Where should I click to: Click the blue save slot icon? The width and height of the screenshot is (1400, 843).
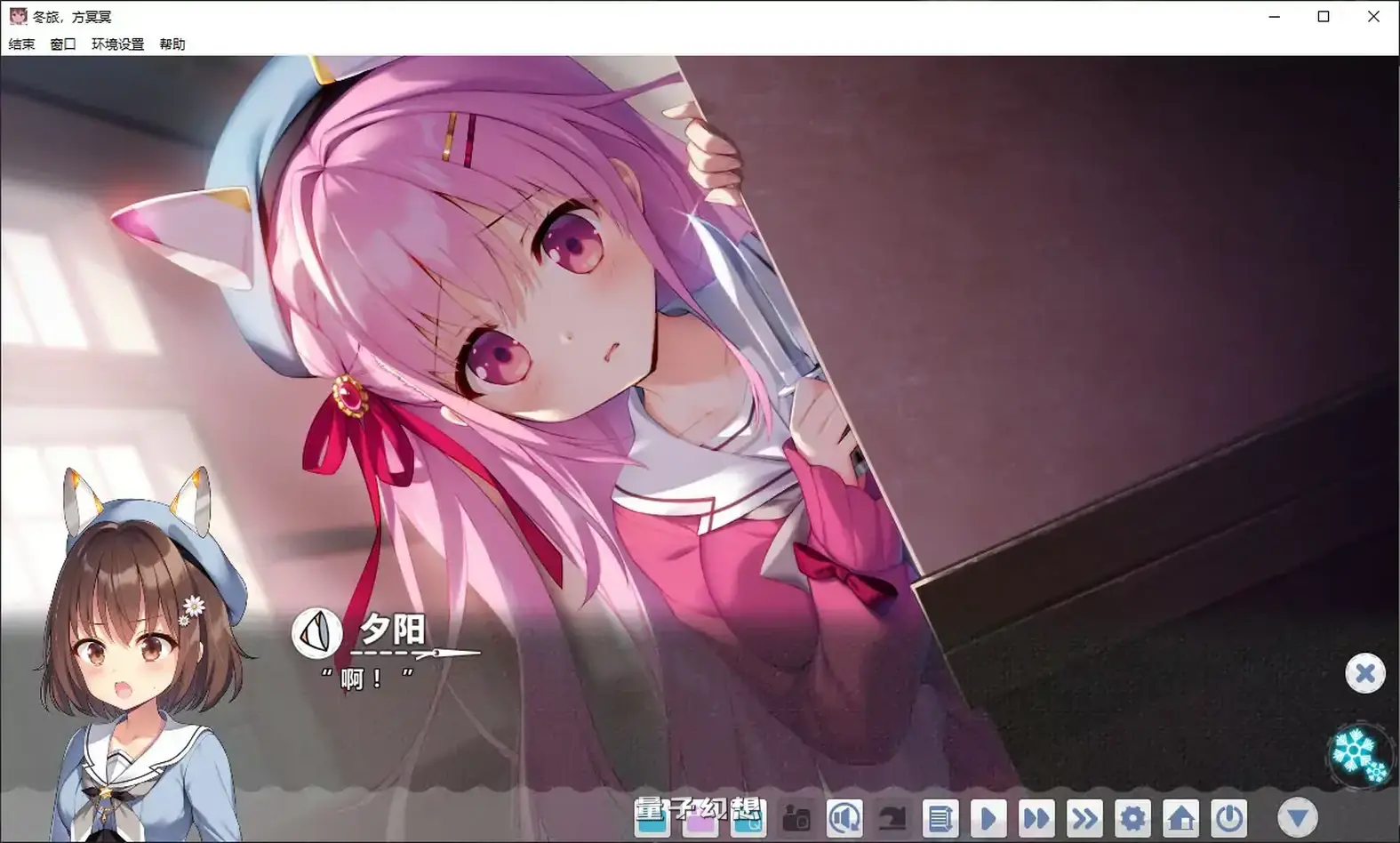click(x=652, y=818)
